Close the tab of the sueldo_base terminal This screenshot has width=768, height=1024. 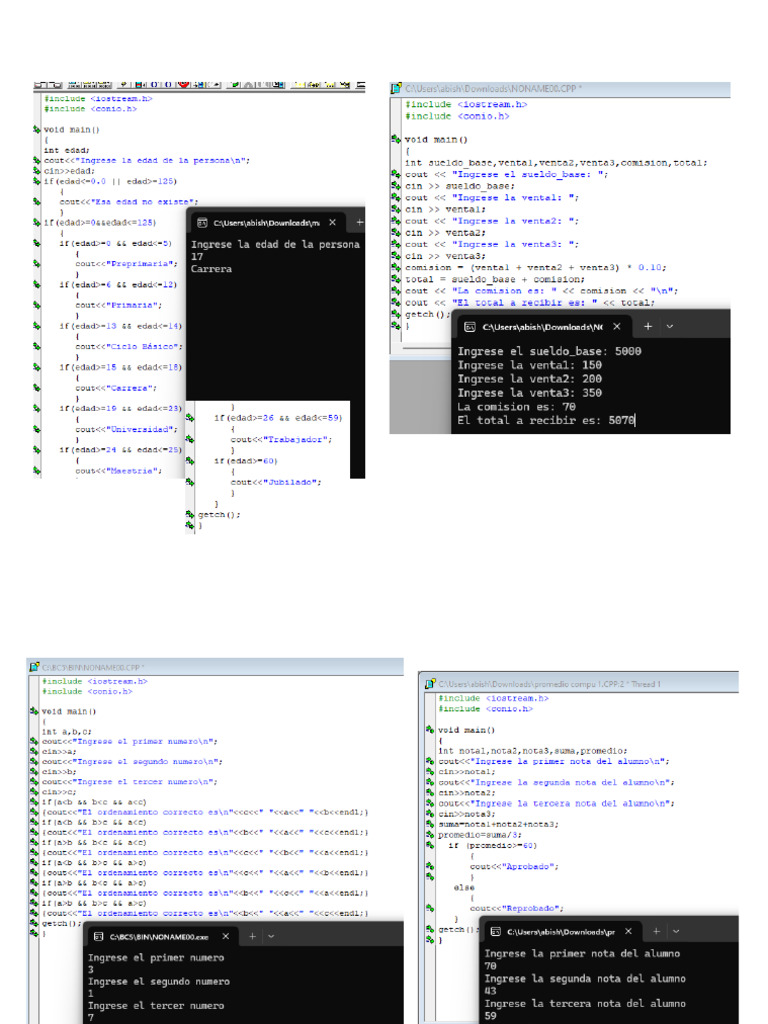pyautogui.click(x=616, y=327)
